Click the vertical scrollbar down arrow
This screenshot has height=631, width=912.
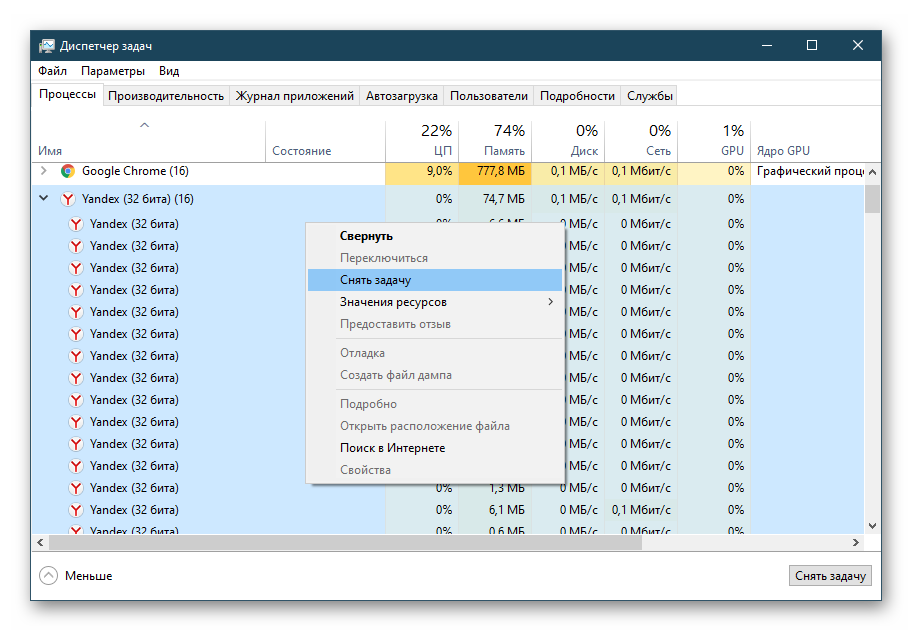click(873, 525)
